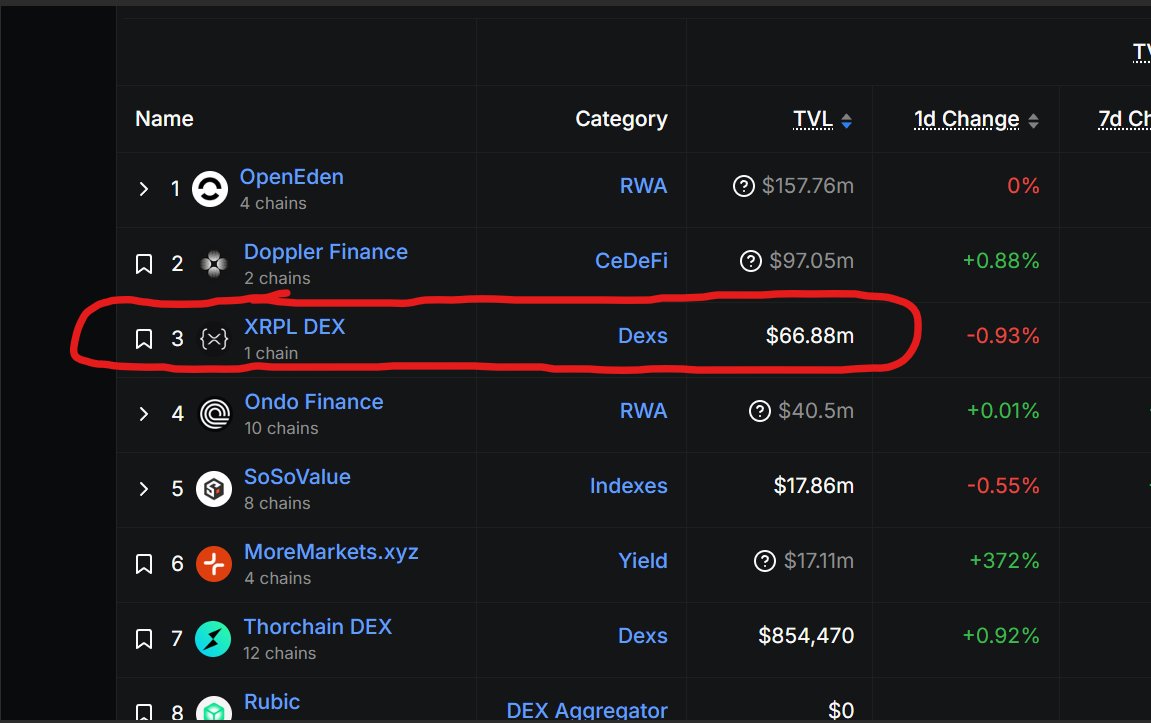1151x723 pixels.
Task: Click the MoreMarkets.xyz red logo
Action: (x=212, y=563)
